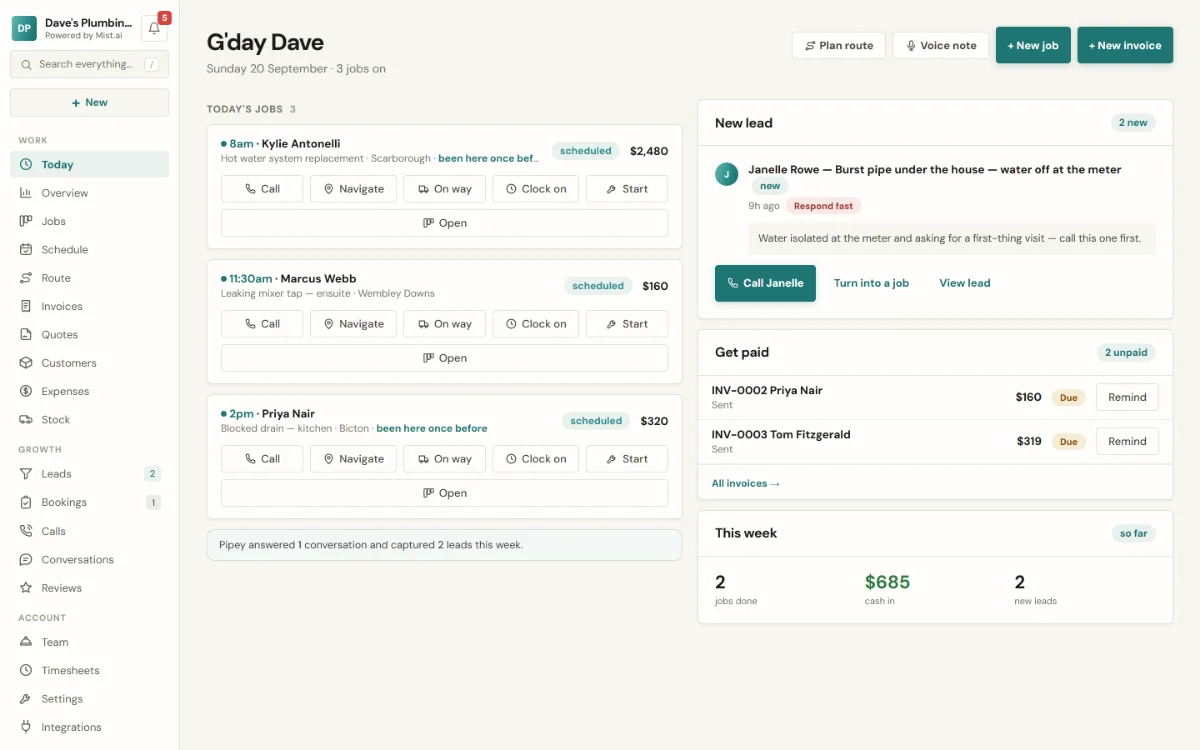Click the Search everything field
The width and height of the screenshot is (1200, 750).
pyautogui.click(x=89, y=64)
